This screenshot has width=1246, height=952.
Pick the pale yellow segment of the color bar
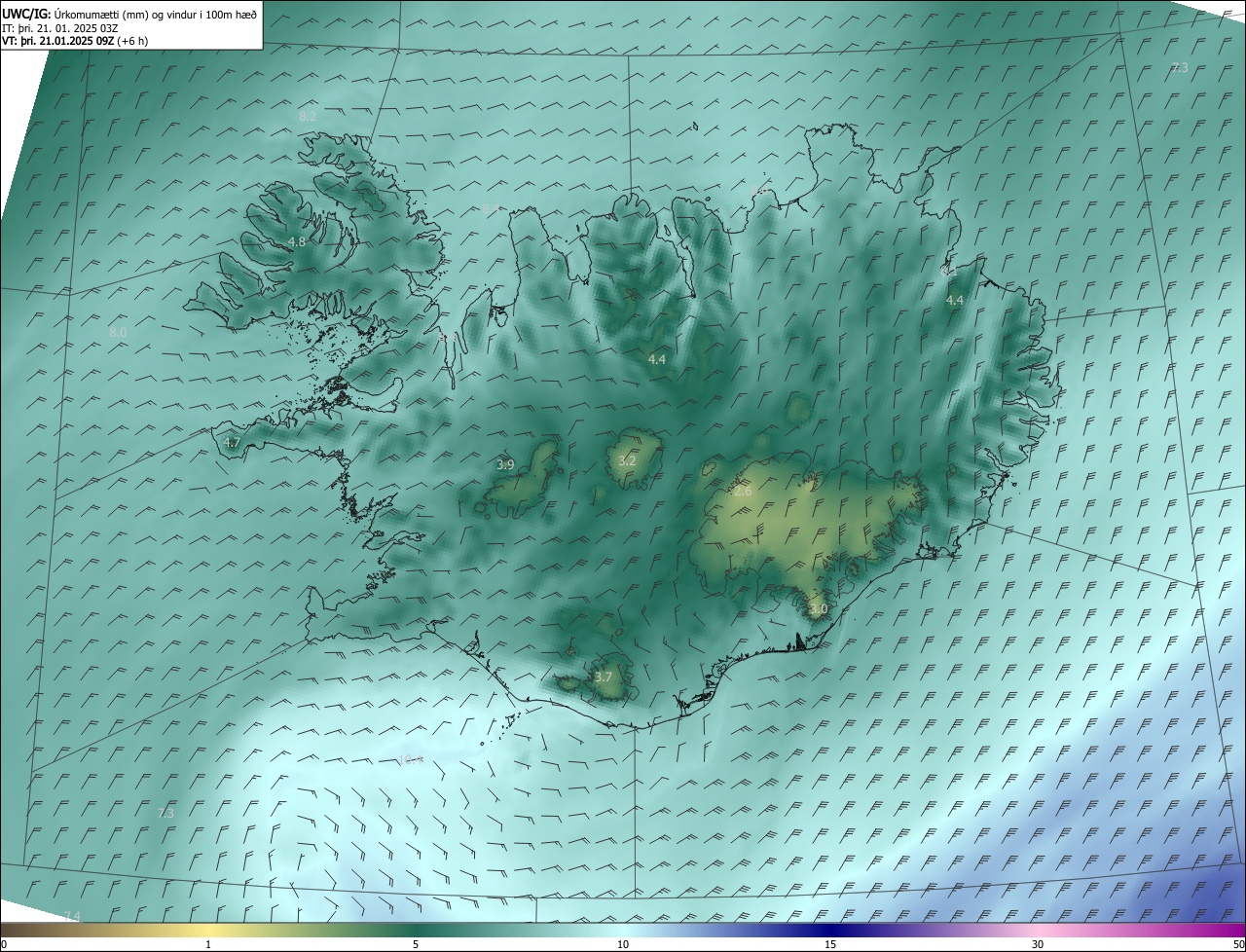(x=208, y=930)
